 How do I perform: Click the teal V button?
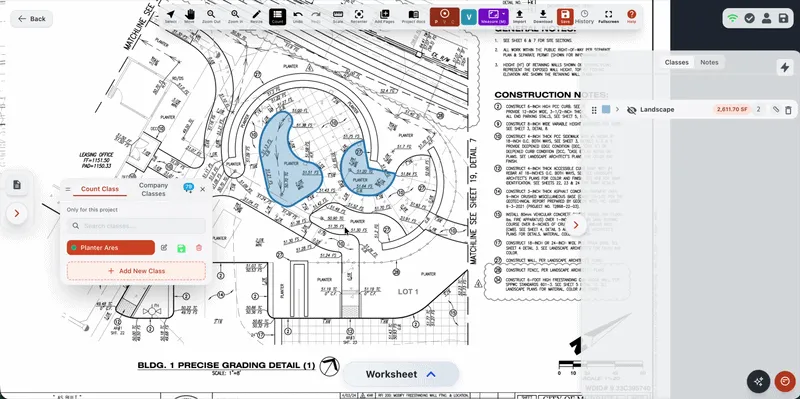pyautogui.click(x=468, y=17)
